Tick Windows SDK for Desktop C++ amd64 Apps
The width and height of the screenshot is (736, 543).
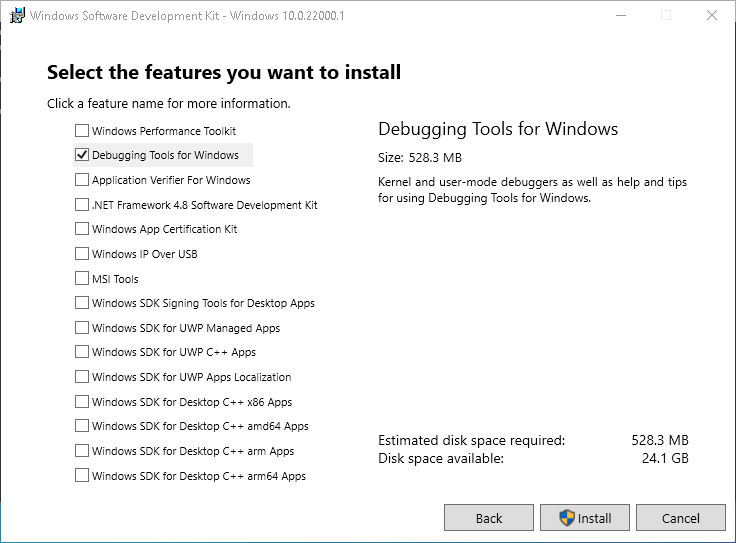(82, 426)
